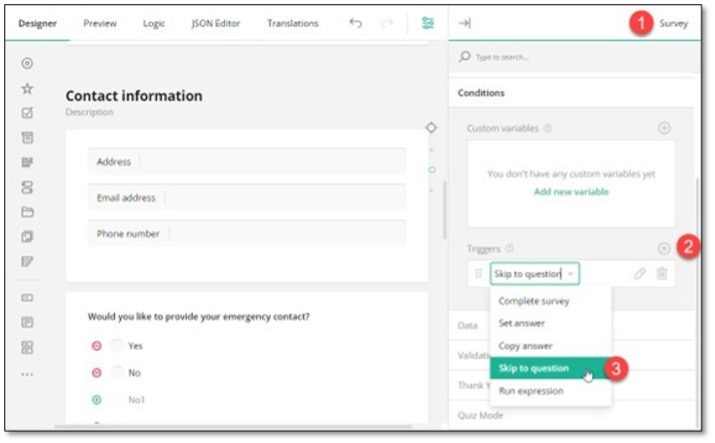The height and width of the screenshot is (443, 715).
Task: Click the redo arrow icon
Action: 387,23
